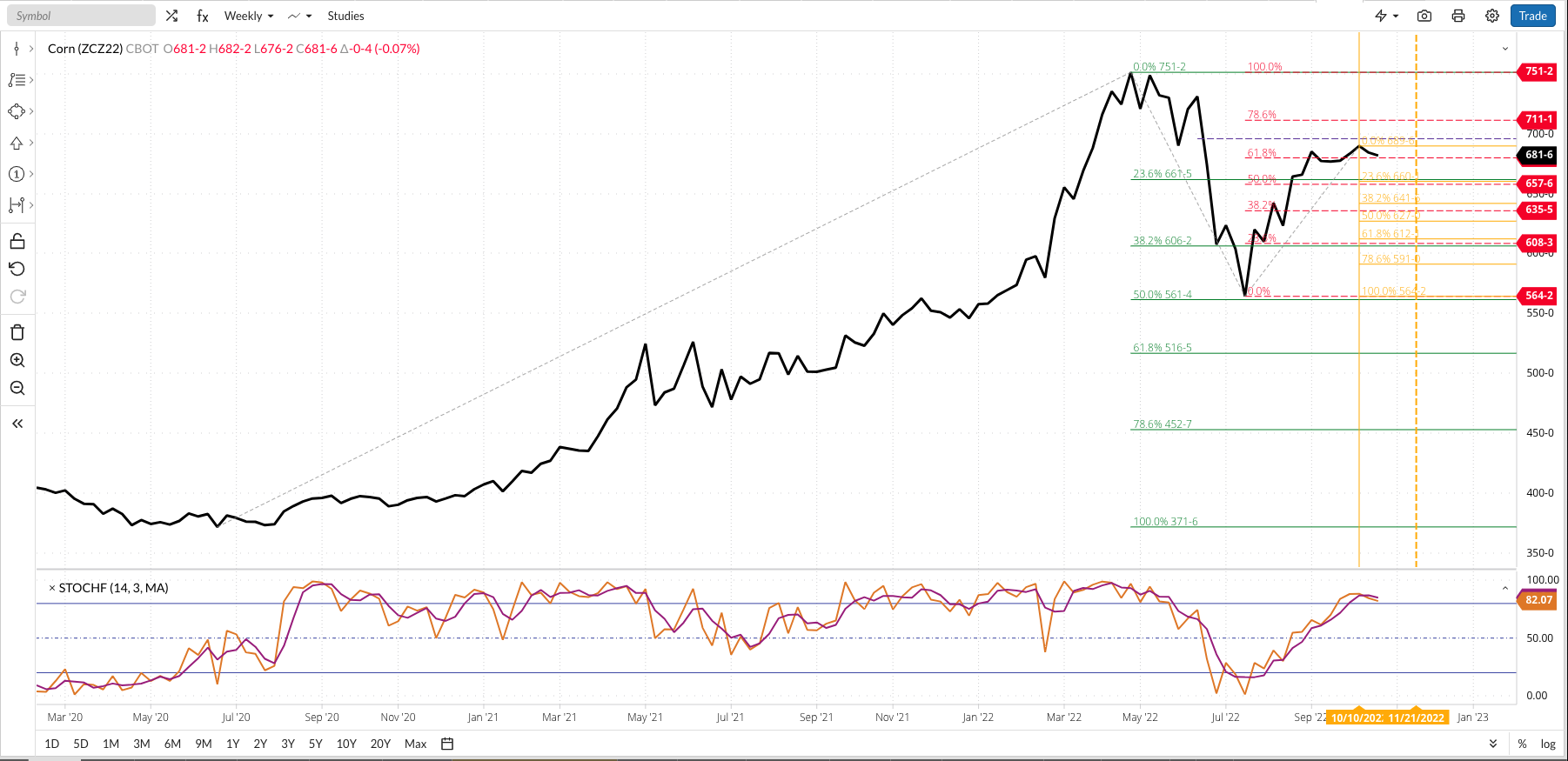
Task: Toggle the drawing lock
Action: tap(17, 241)
